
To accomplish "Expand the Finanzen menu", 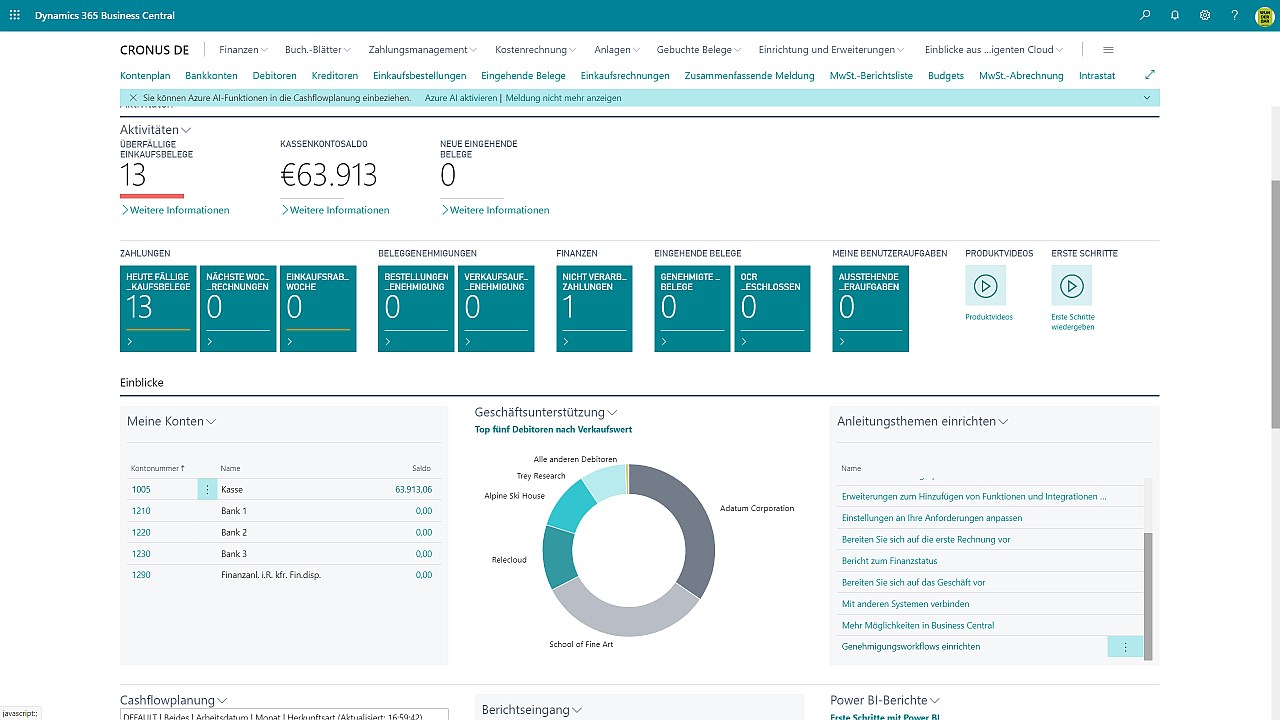I will (243, 50).
